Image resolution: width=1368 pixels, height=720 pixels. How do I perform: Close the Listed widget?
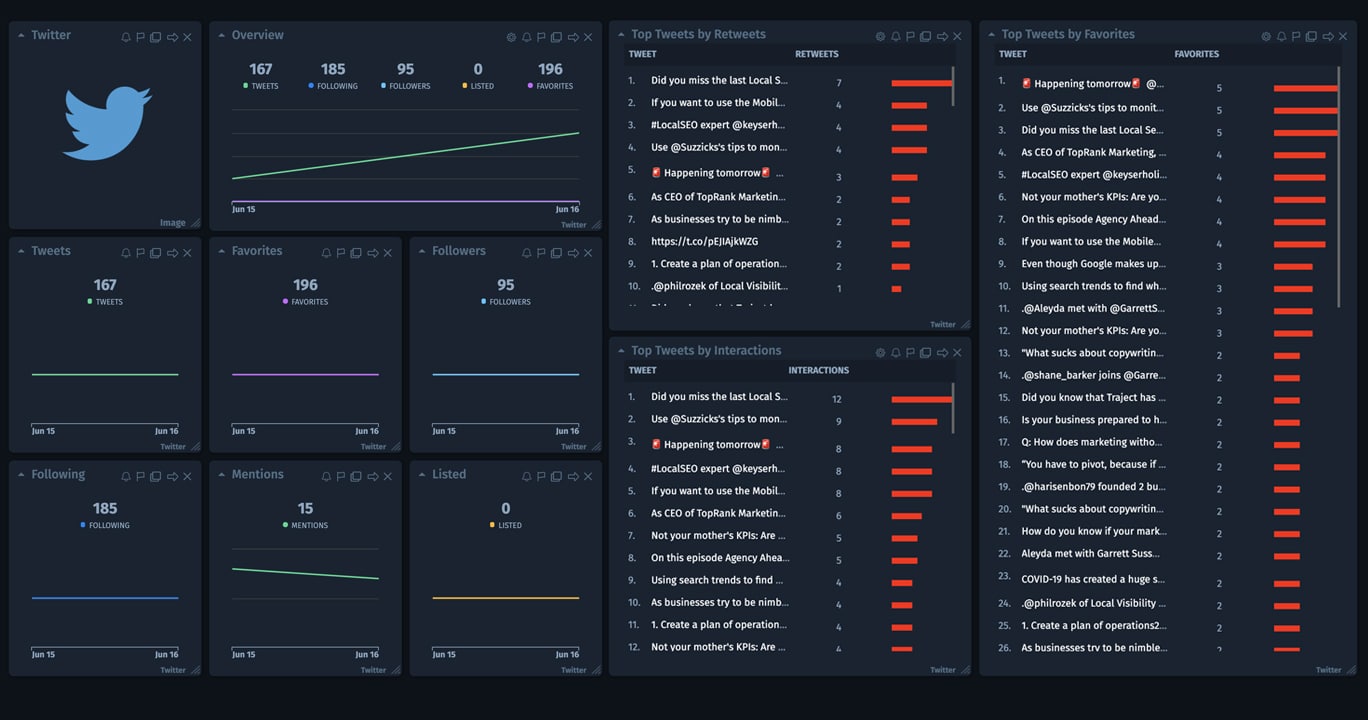[588, 477]
